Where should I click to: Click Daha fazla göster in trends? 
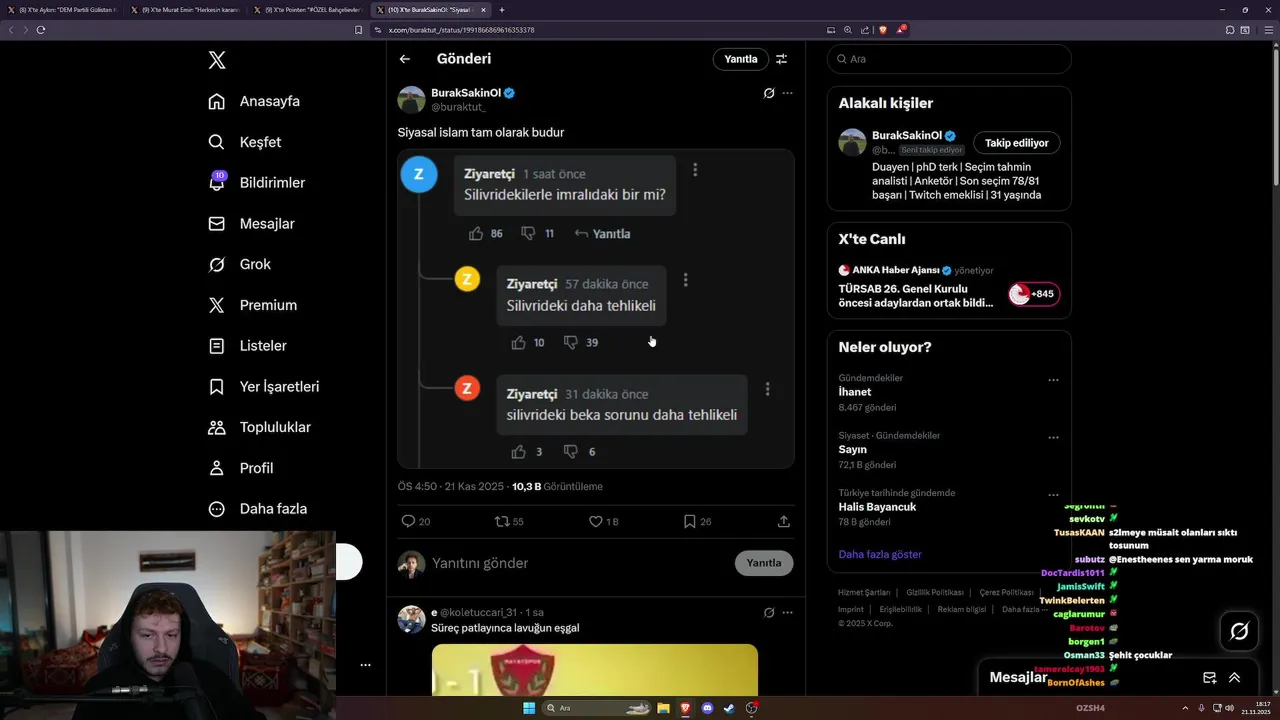[880, 554]
